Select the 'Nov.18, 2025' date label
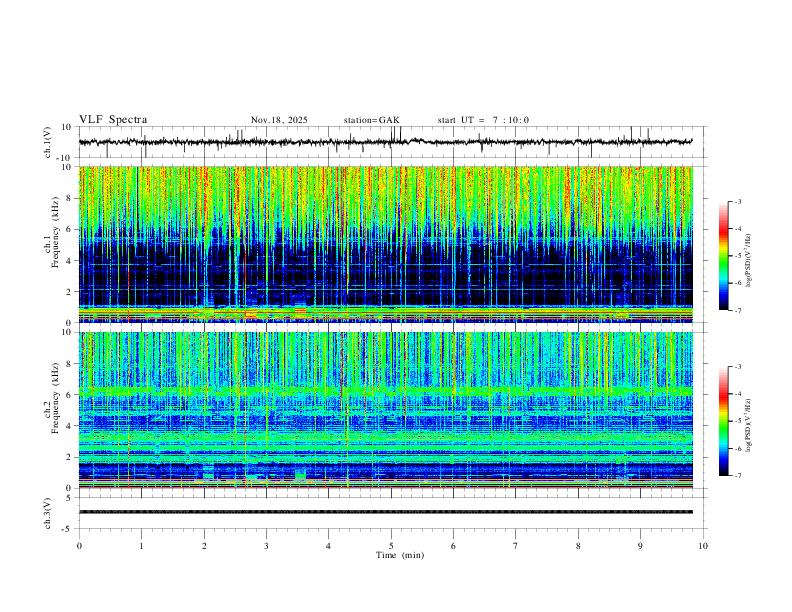This screenshot has height=612, width=792. 279,120
